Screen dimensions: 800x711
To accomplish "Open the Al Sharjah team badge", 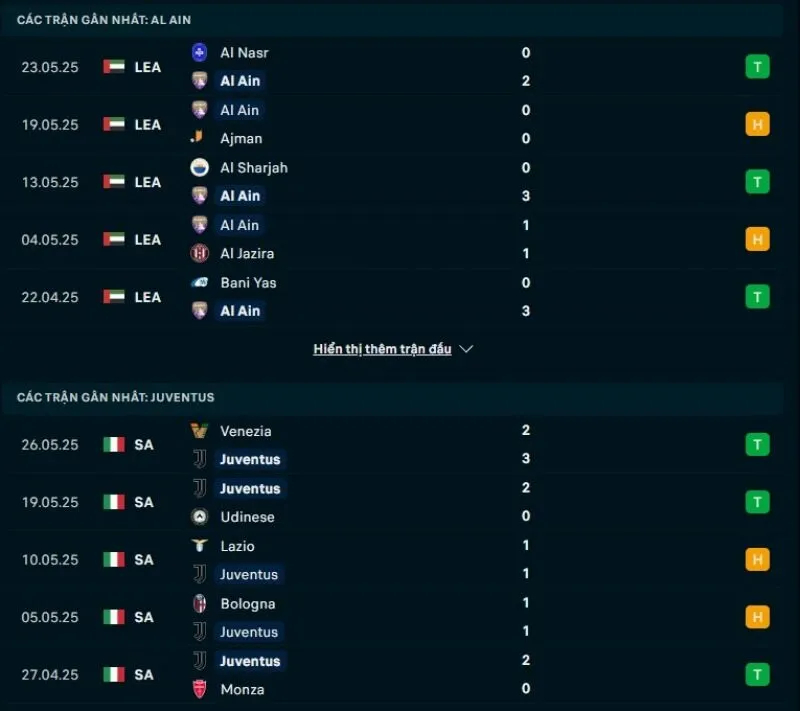I will tap(197, 168).
